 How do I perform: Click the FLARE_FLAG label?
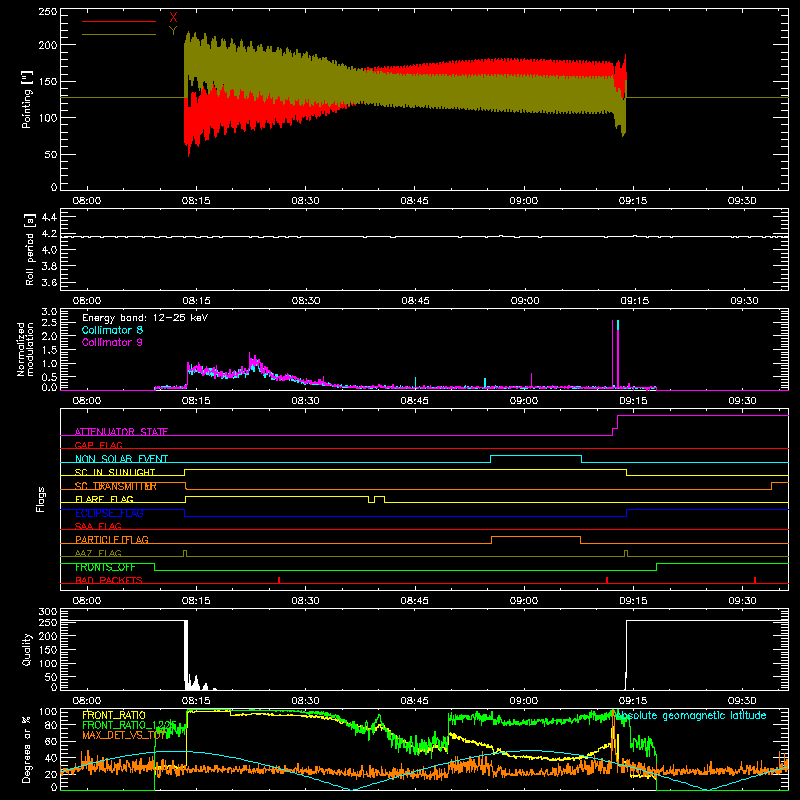click(104, 499)
